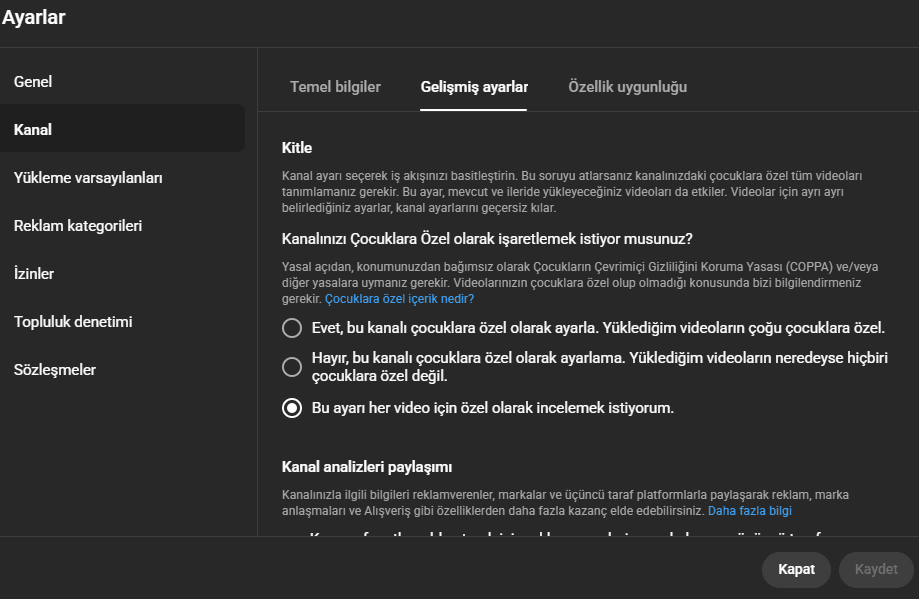
Task: Choose the Hayır, çocuklara özel değil option
Action: pyautogui.click(x=291, y=366)
